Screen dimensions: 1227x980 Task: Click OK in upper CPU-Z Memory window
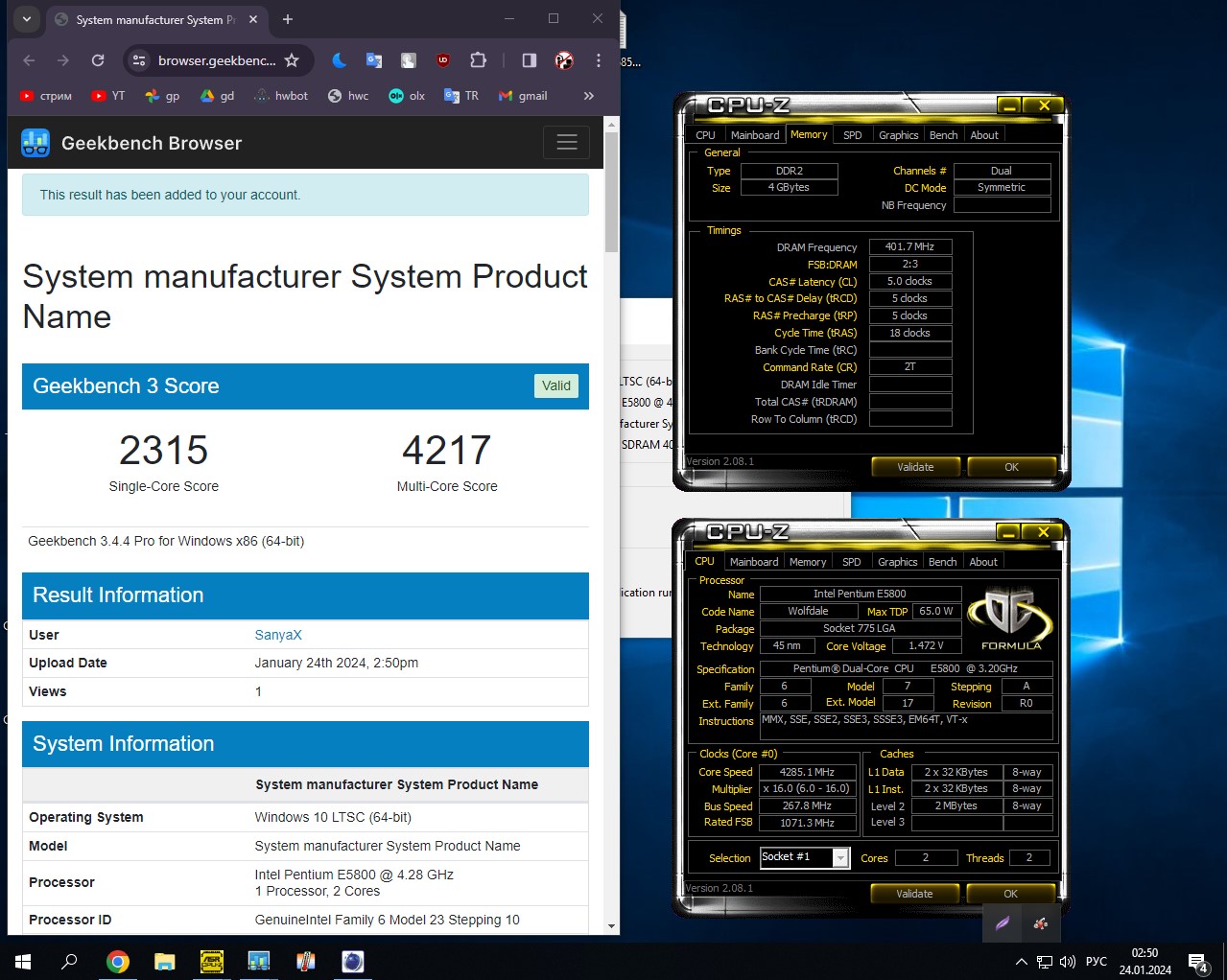pyautogui.click(x=1011, y=467)
